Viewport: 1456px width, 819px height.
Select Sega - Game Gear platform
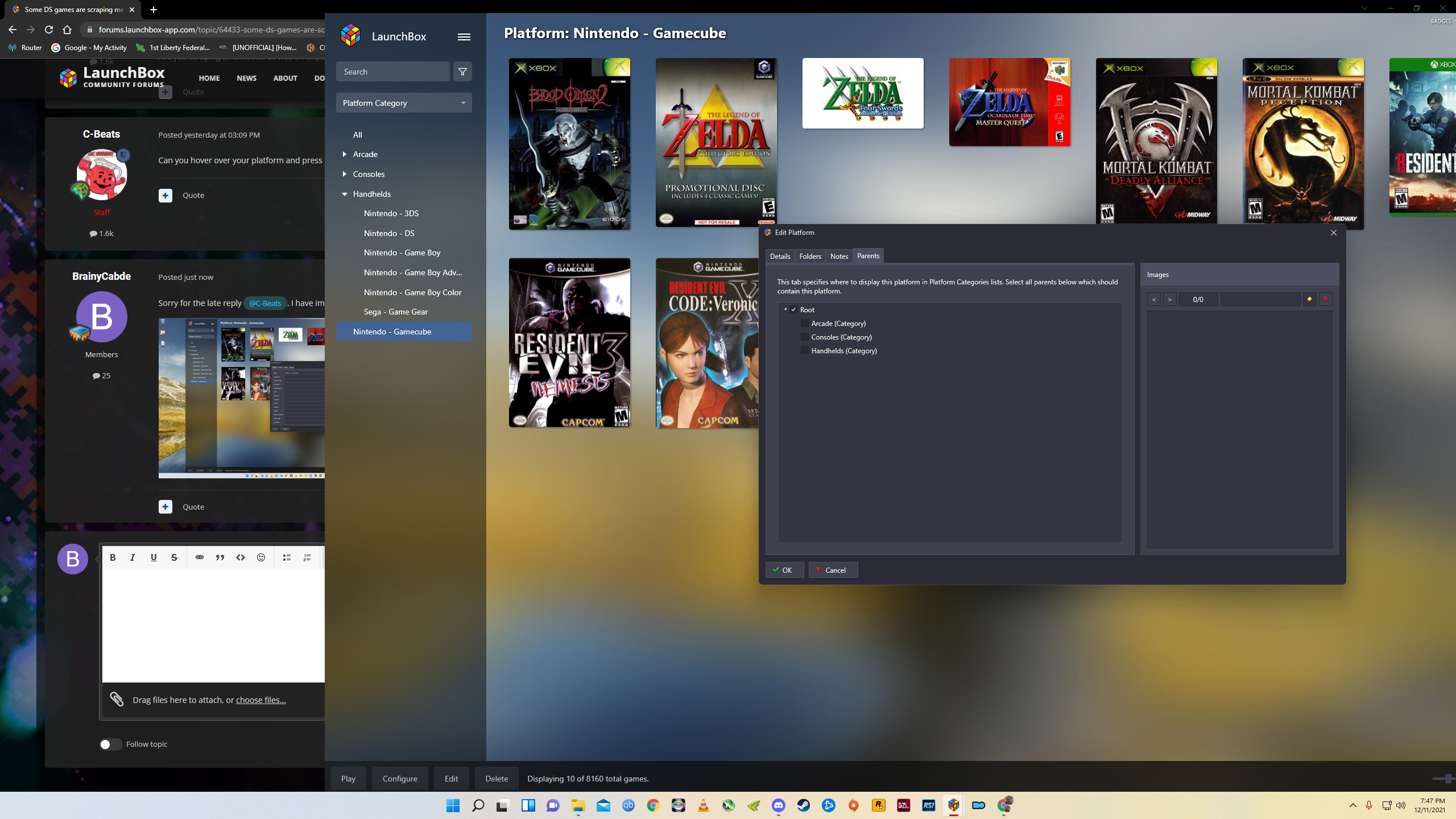tap(396, 312)
